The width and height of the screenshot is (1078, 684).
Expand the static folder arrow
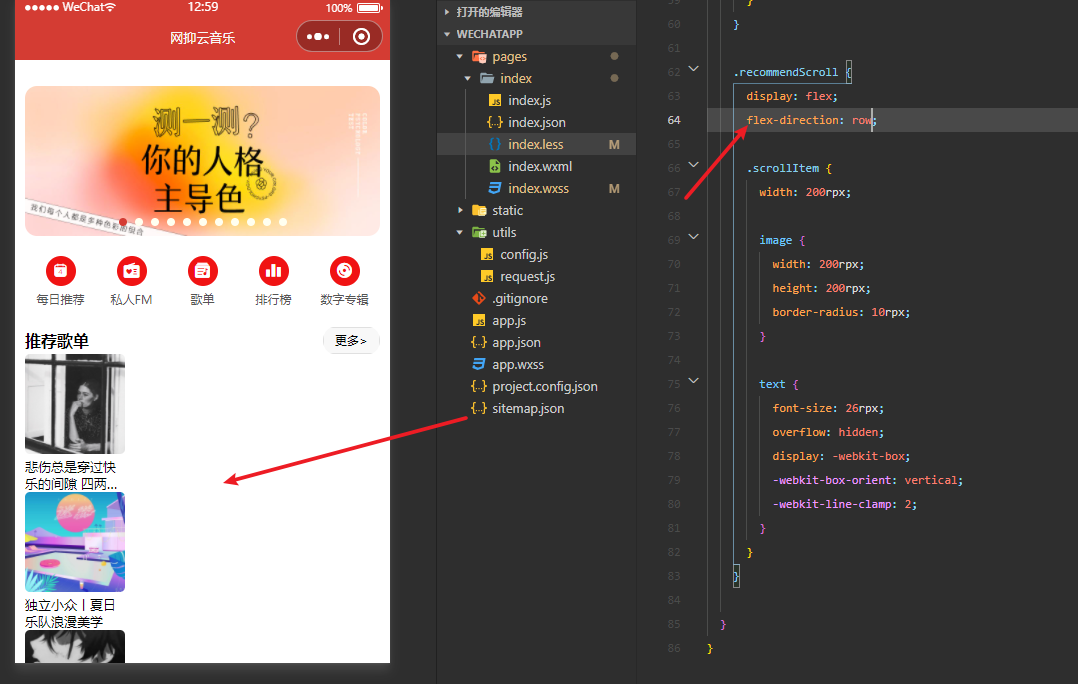pos(460,210)
